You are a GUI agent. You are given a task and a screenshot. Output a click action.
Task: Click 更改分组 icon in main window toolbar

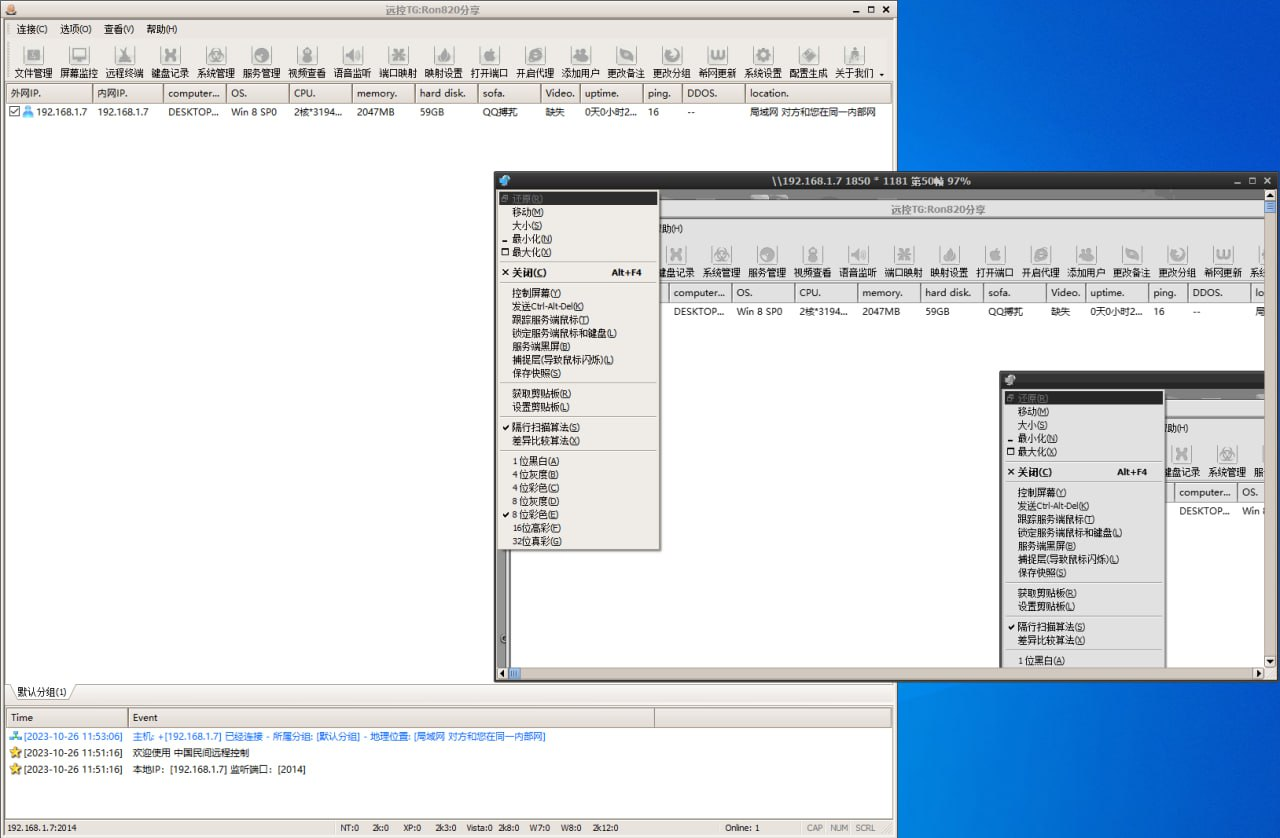point(672,61)
